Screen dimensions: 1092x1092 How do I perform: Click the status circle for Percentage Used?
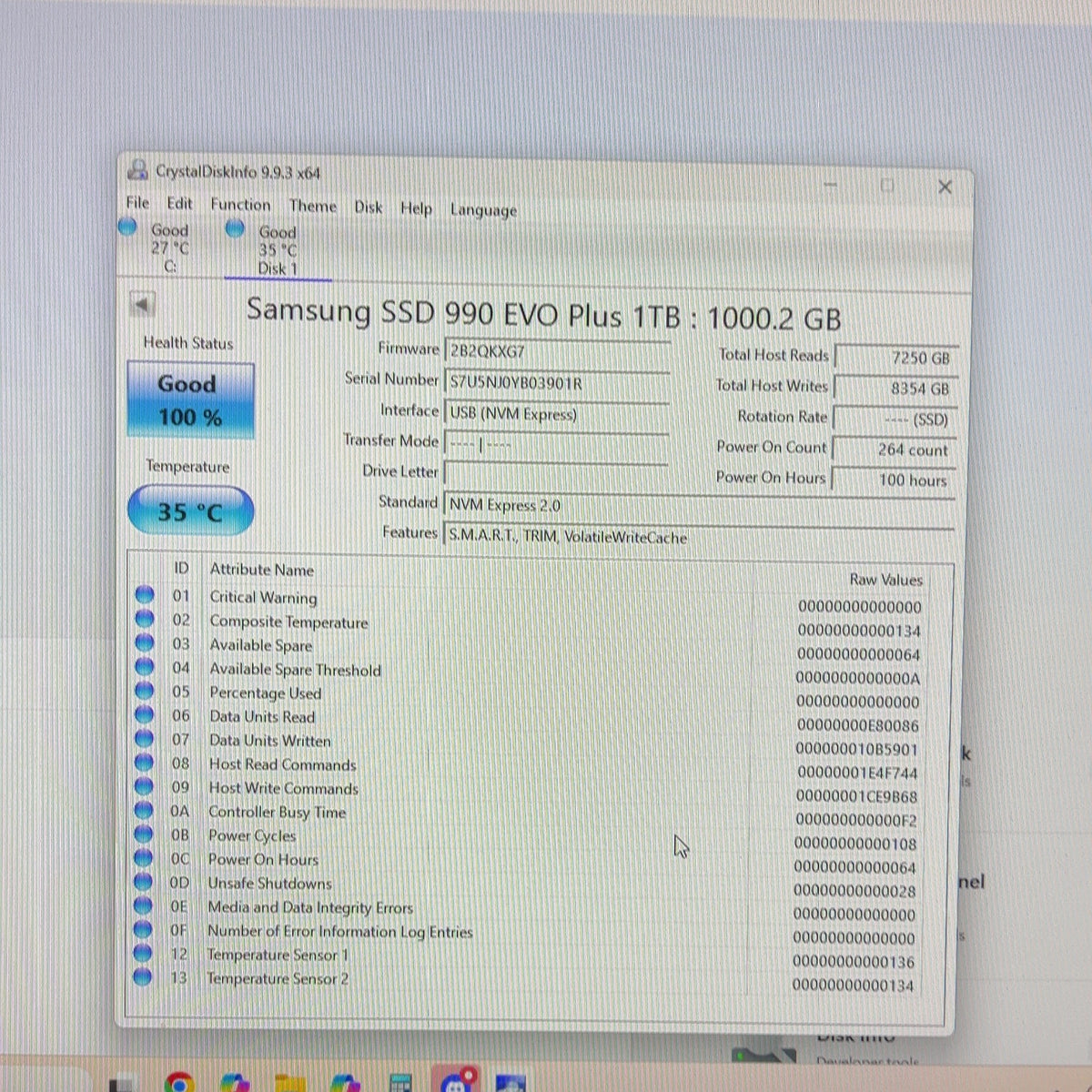click(x=145, y=690)
